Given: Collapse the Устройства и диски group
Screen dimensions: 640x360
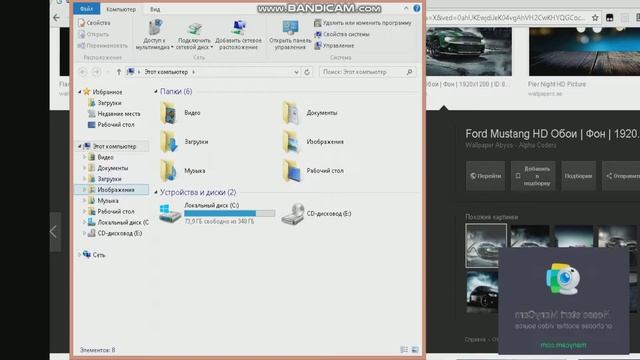Looking at the screenshot, I should pos(156,192).
